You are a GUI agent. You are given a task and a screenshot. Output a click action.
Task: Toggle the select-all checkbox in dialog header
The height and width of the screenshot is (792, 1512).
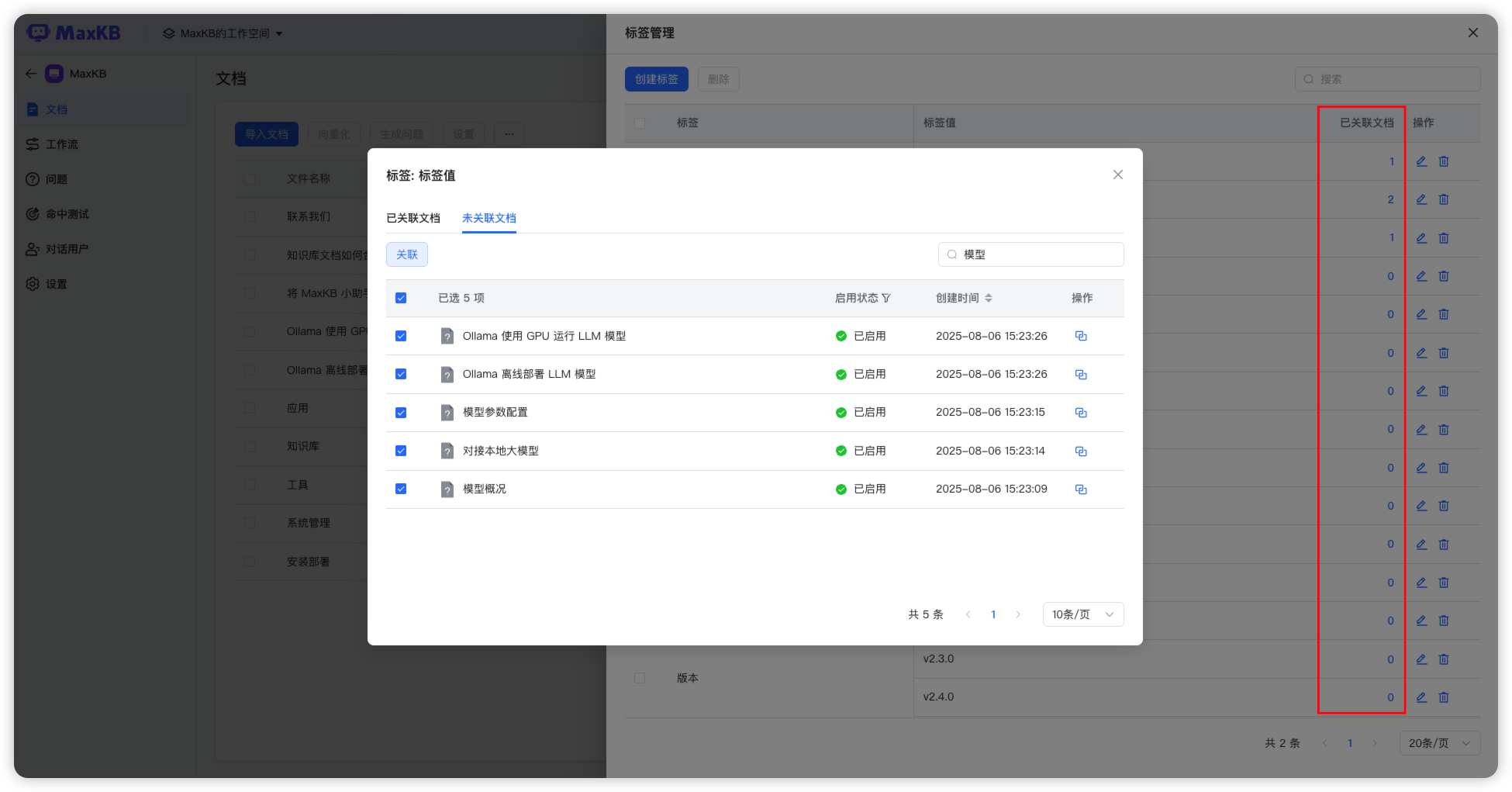coord(401,298)
